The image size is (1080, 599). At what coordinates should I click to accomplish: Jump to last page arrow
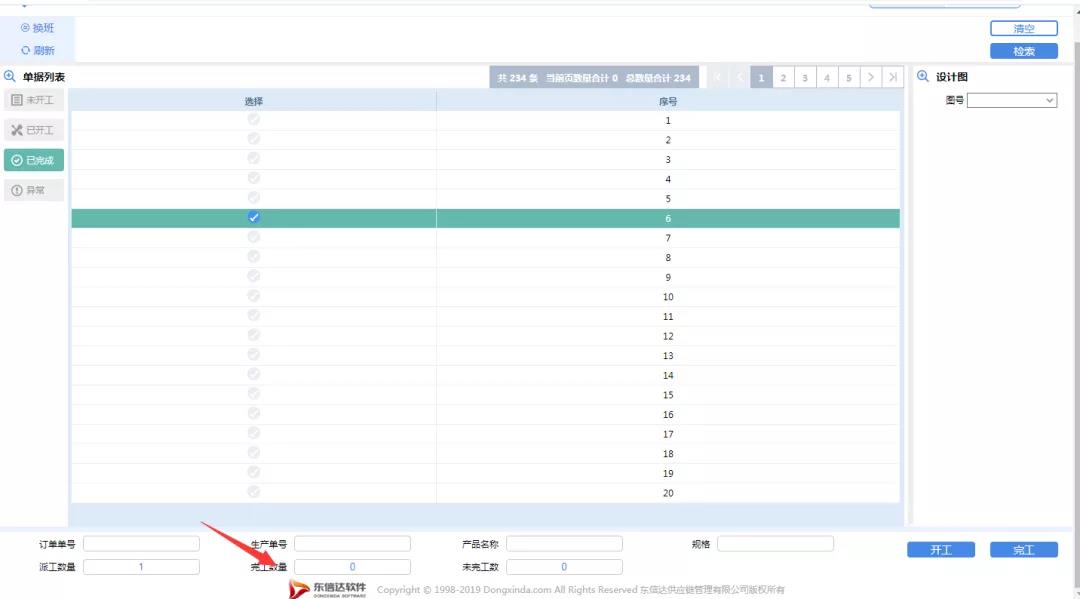pyautogui.click(x=893, y=78)
